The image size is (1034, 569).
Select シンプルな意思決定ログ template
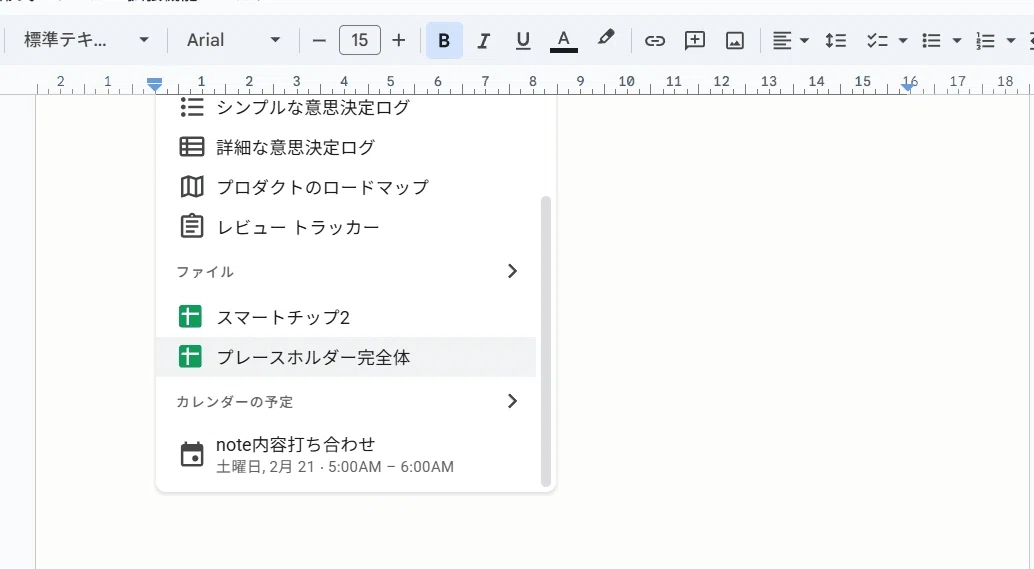(346, 107)
